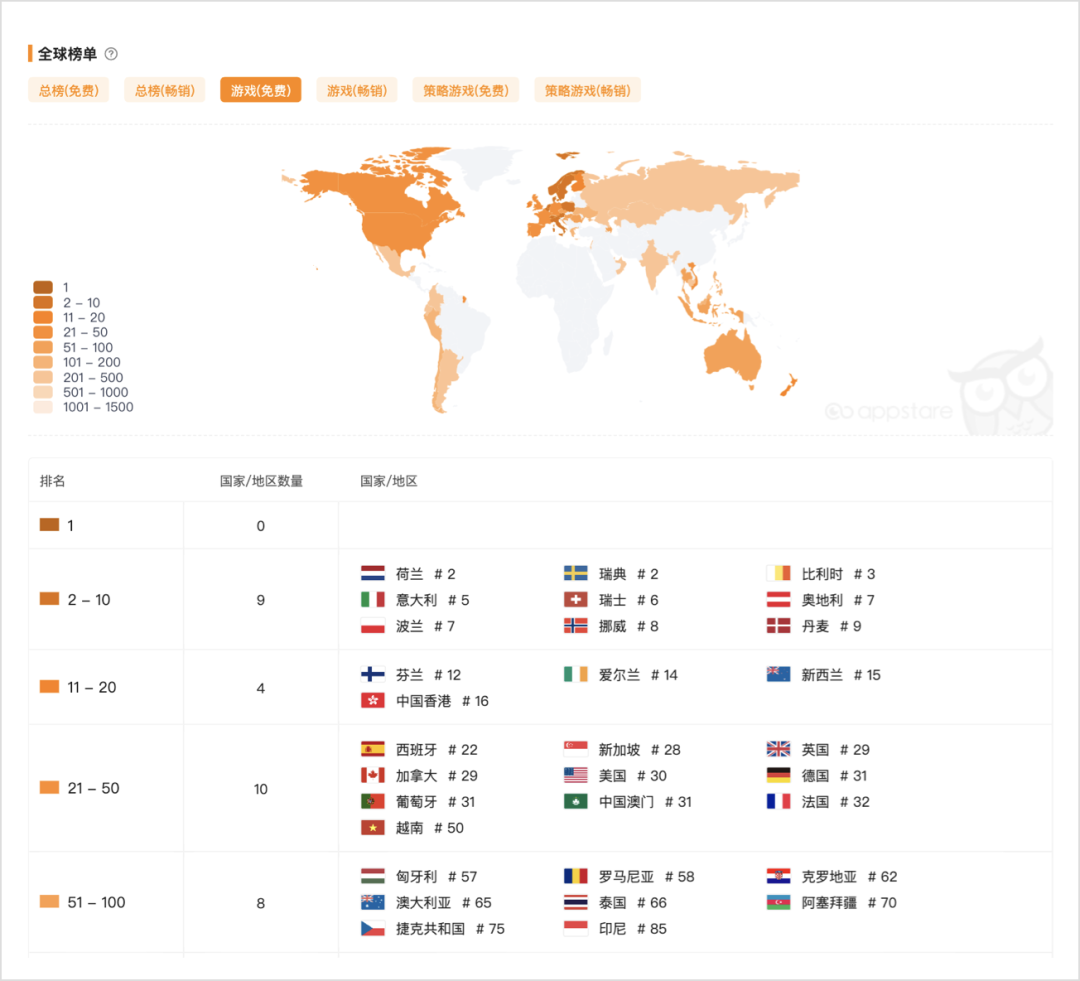Click the 1001 – 1500 legend swatch
This screenshot has height=981, width=1080.
pos(43,407)
